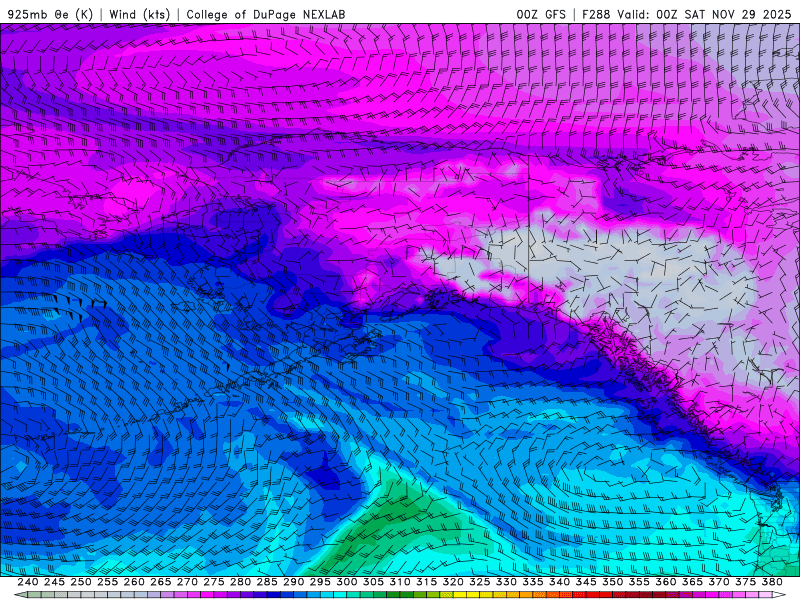Click the 310 value on the color scale
Screen dimensions: 800x600
pyautogui.click(x=399, y=582)
